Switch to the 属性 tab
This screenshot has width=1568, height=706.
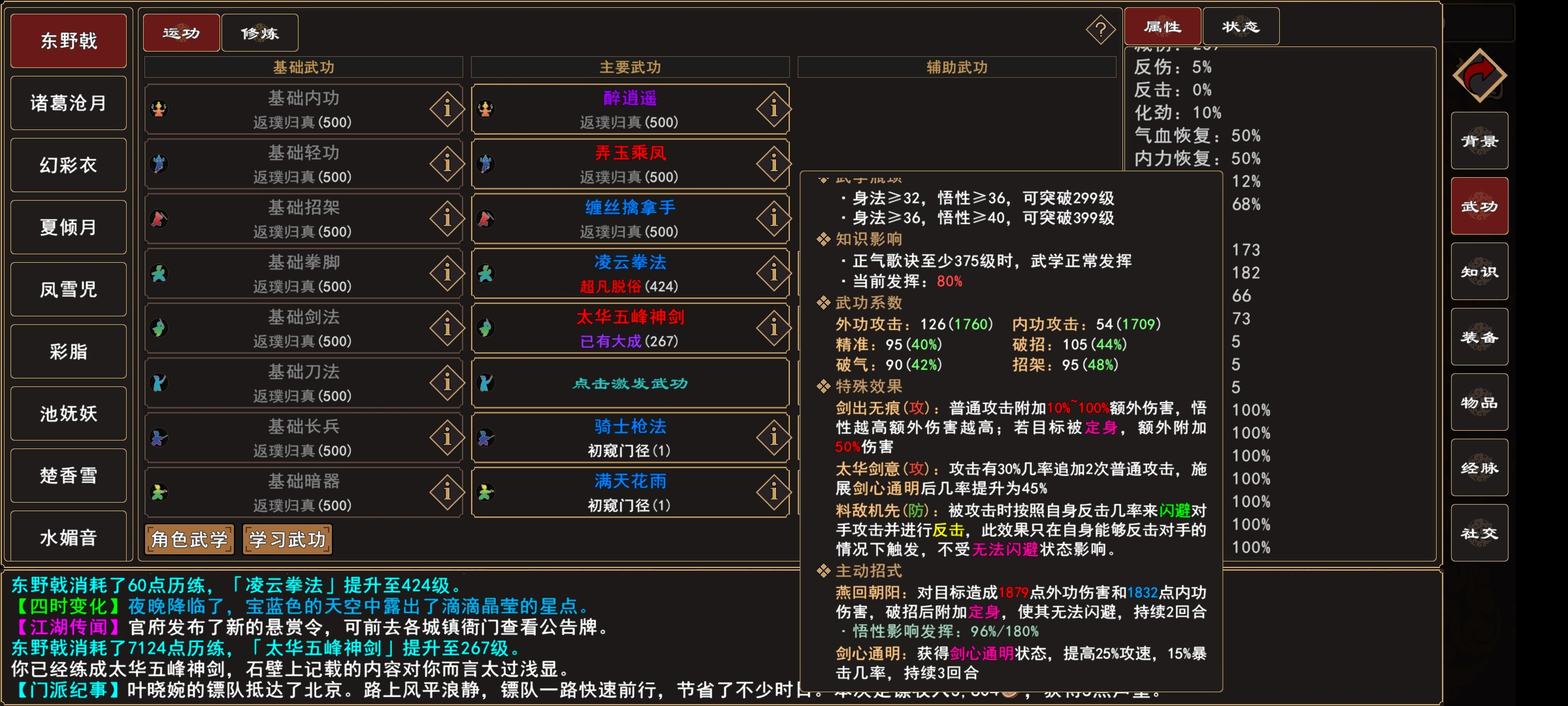point(1163,27)
